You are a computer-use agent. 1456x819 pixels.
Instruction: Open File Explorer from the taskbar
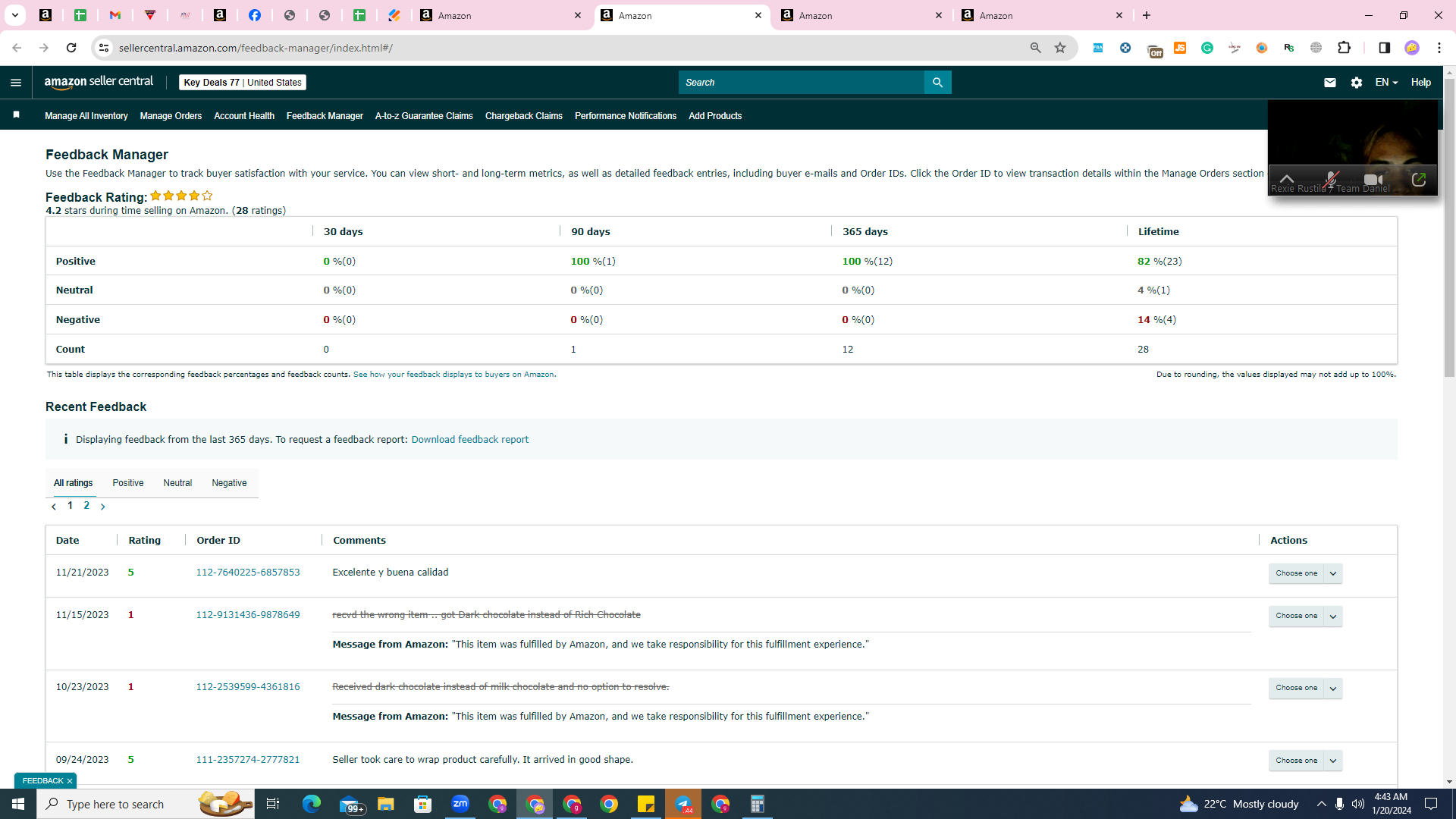pyautogui.click(x=386, y=804)
